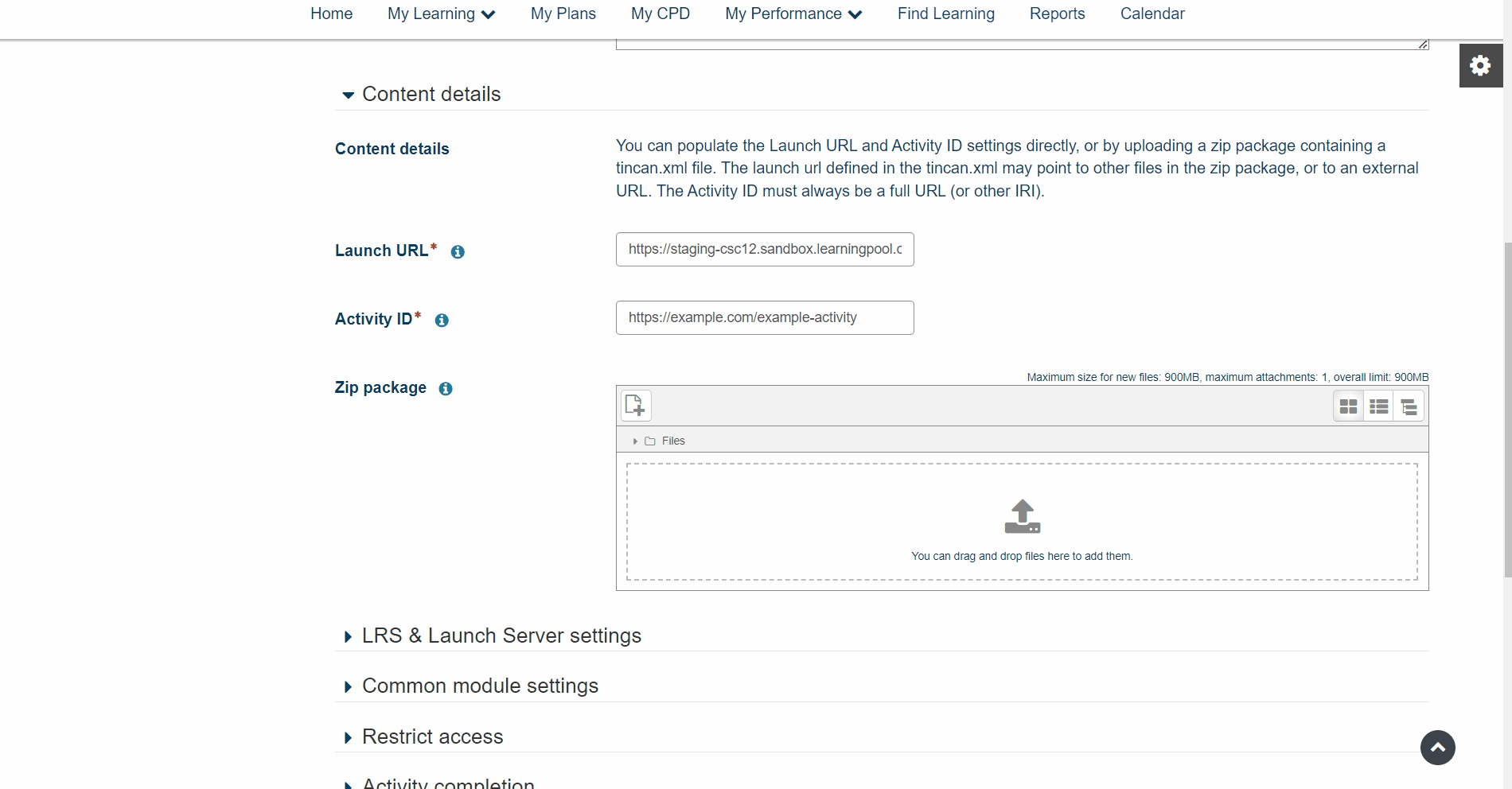View the Zip package help information

[445, 389]
